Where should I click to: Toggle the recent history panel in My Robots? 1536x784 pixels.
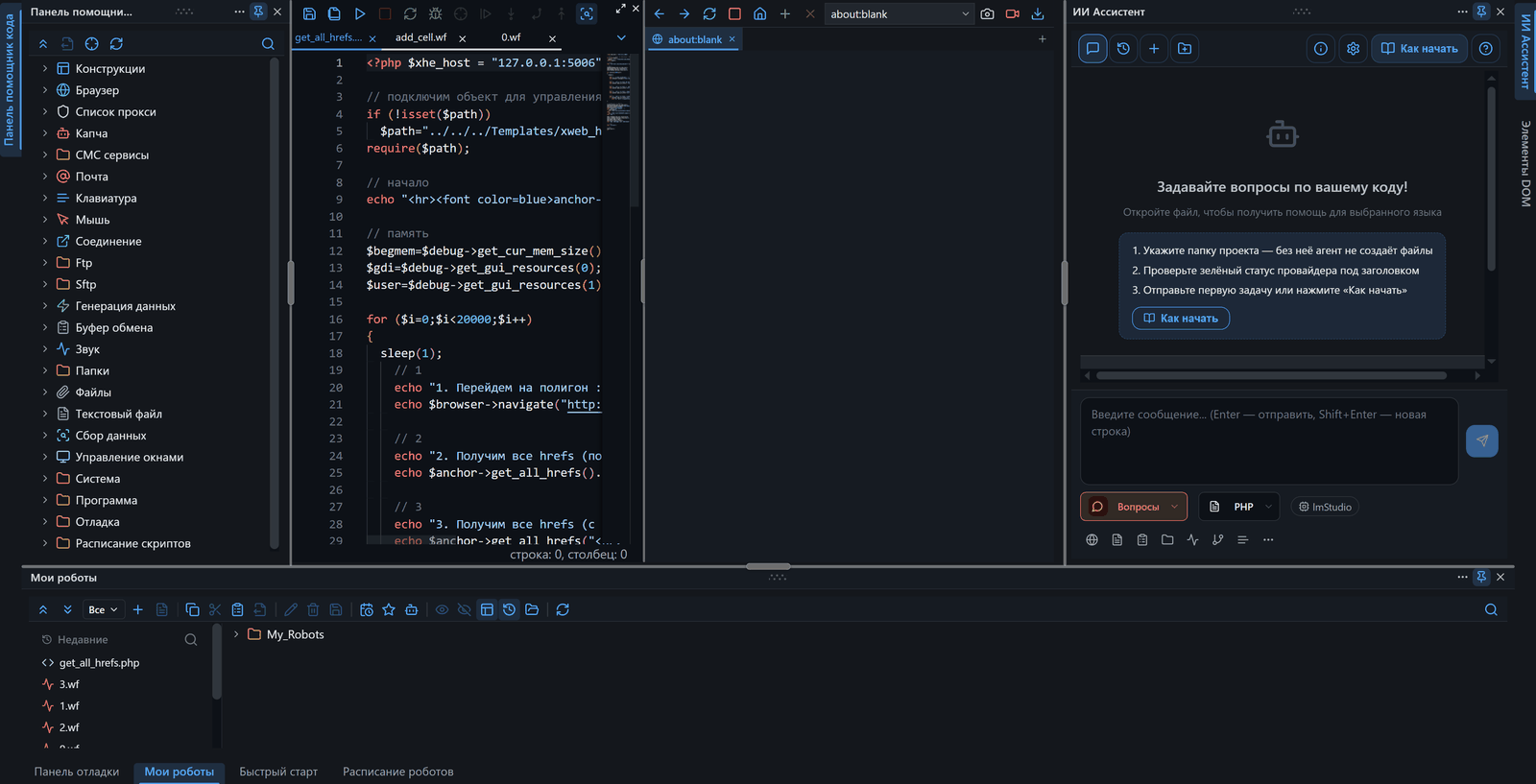(x=509, y=609)
